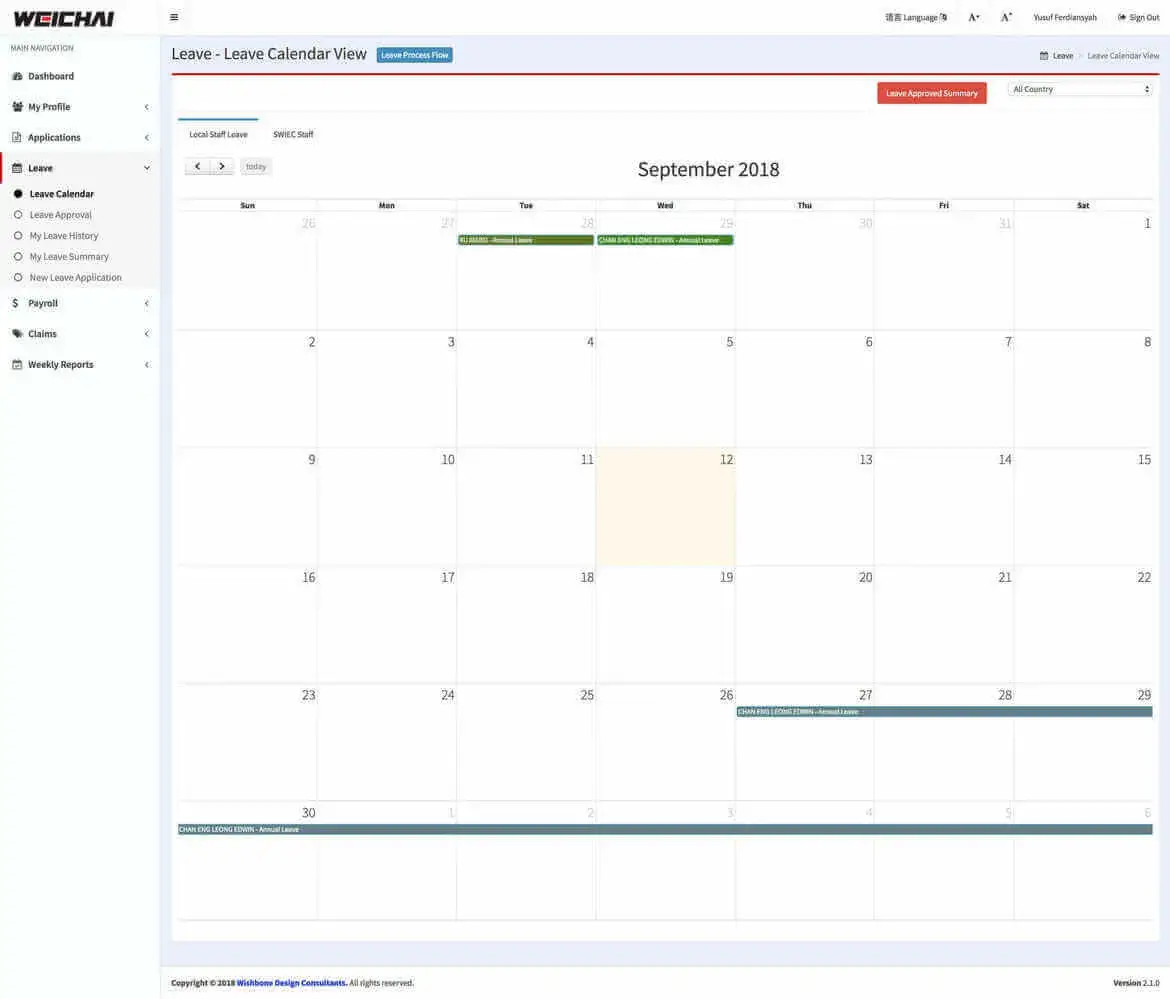Click the today button above the calendar

[255, 166]
